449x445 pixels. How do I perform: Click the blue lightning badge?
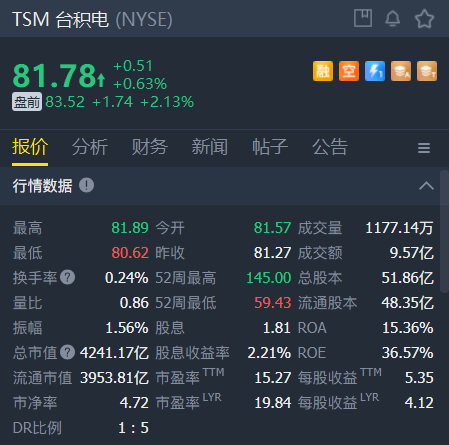coord(375,71)
